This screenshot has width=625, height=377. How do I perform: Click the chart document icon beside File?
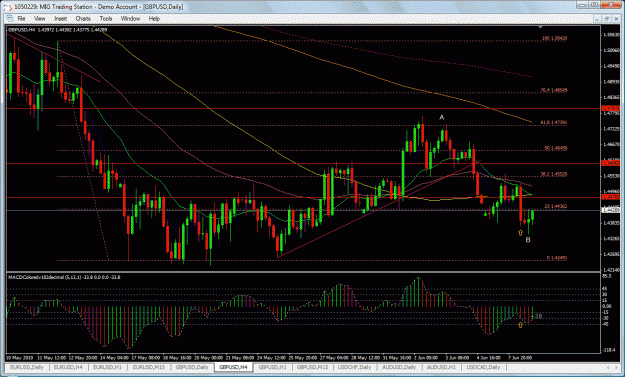click(10, 19)
